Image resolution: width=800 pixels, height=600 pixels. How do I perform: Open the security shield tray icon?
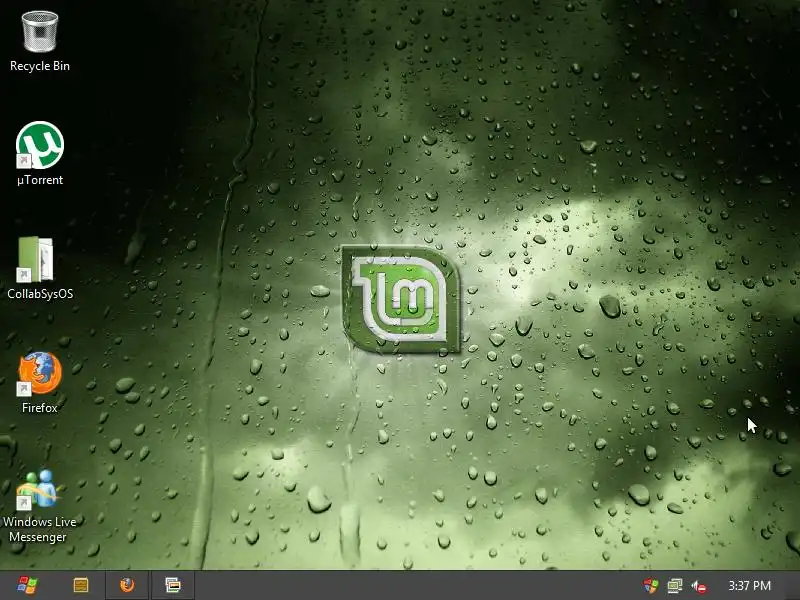(x=651, y=586)
